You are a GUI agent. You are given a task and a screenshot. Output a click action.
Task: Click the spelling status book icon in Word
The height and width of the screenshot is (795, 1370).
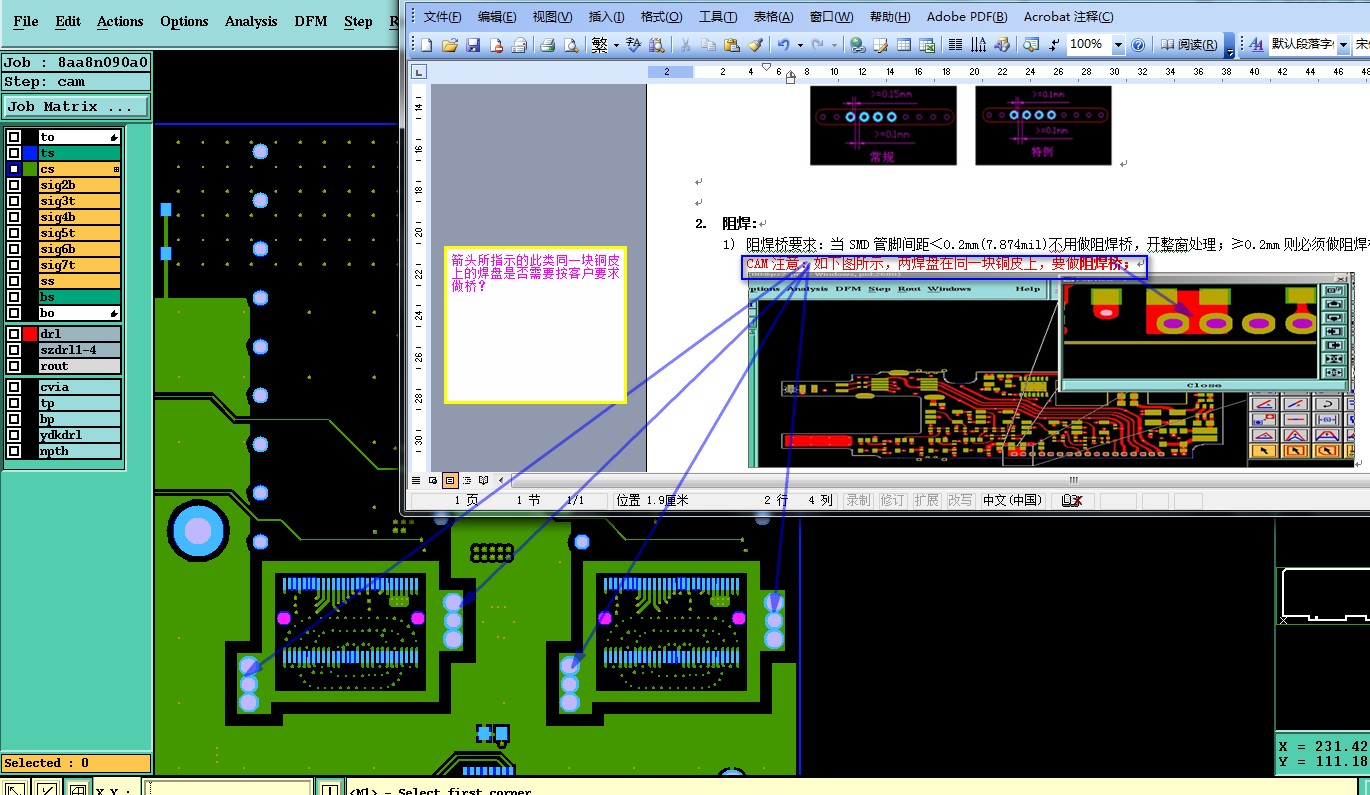tap(1073, 500)
